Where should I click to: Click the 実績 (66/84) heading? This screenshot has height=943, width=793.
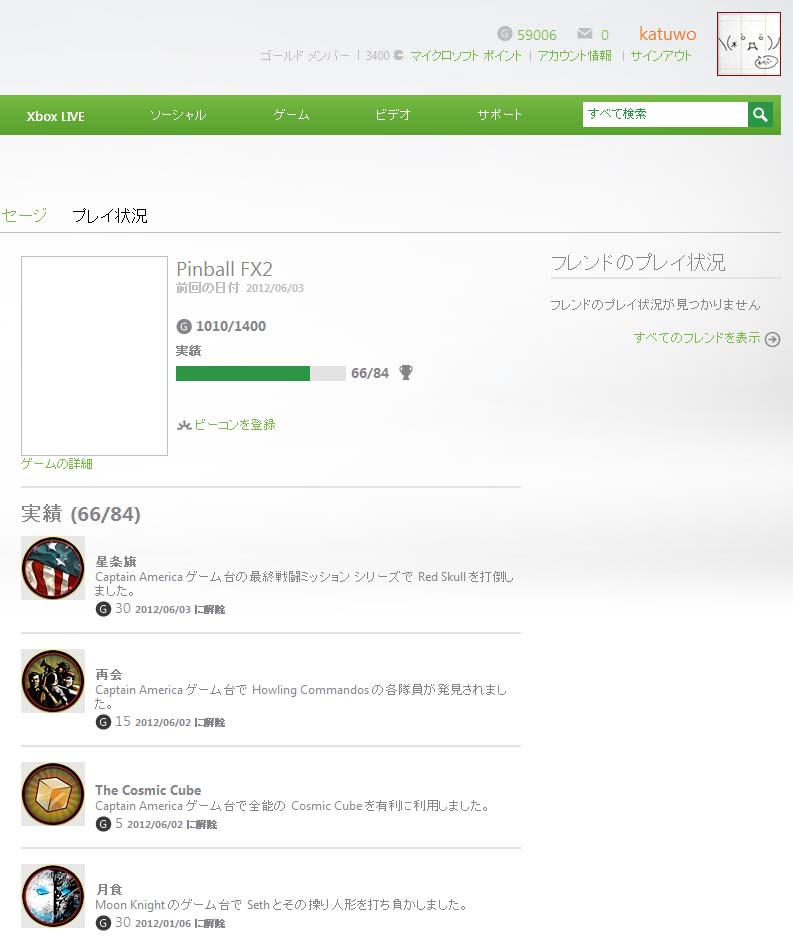(81, 514)
